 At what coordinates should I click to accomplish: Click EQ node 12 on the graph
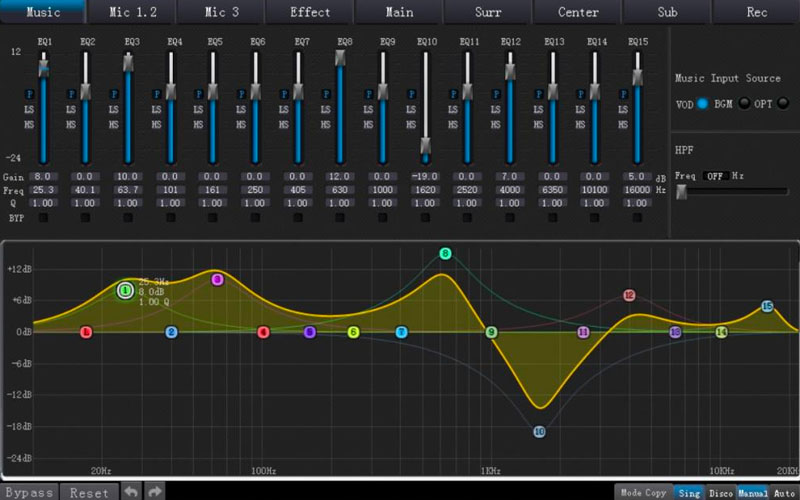[x=629, y=296]
